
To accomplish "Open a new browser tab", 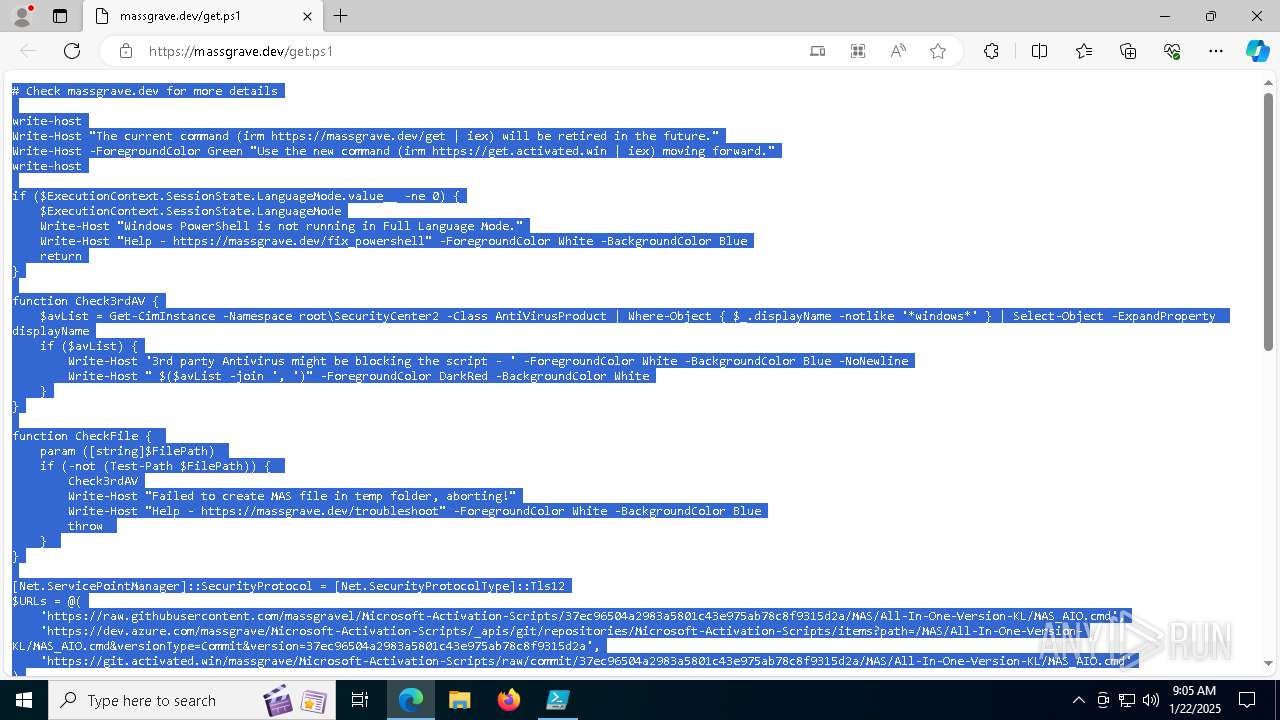I will tap(341, 16).
